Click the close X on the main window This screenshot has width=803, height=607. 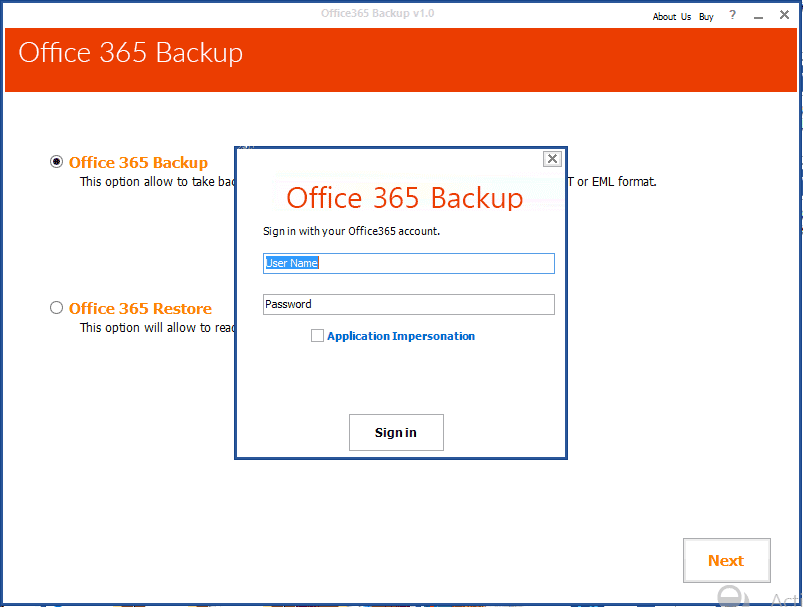pos(785,14)
